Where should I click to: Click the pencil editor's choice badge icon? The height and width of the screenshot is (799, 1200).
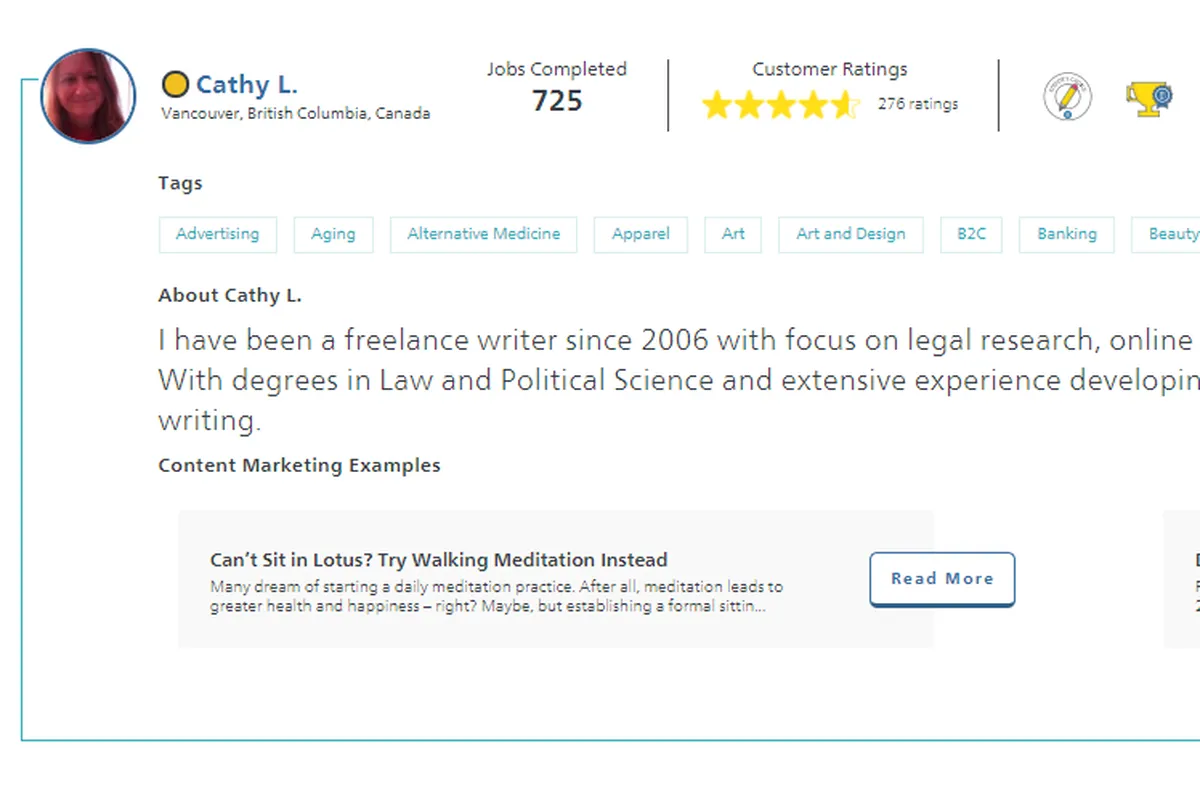click(x=1067, y=97)
